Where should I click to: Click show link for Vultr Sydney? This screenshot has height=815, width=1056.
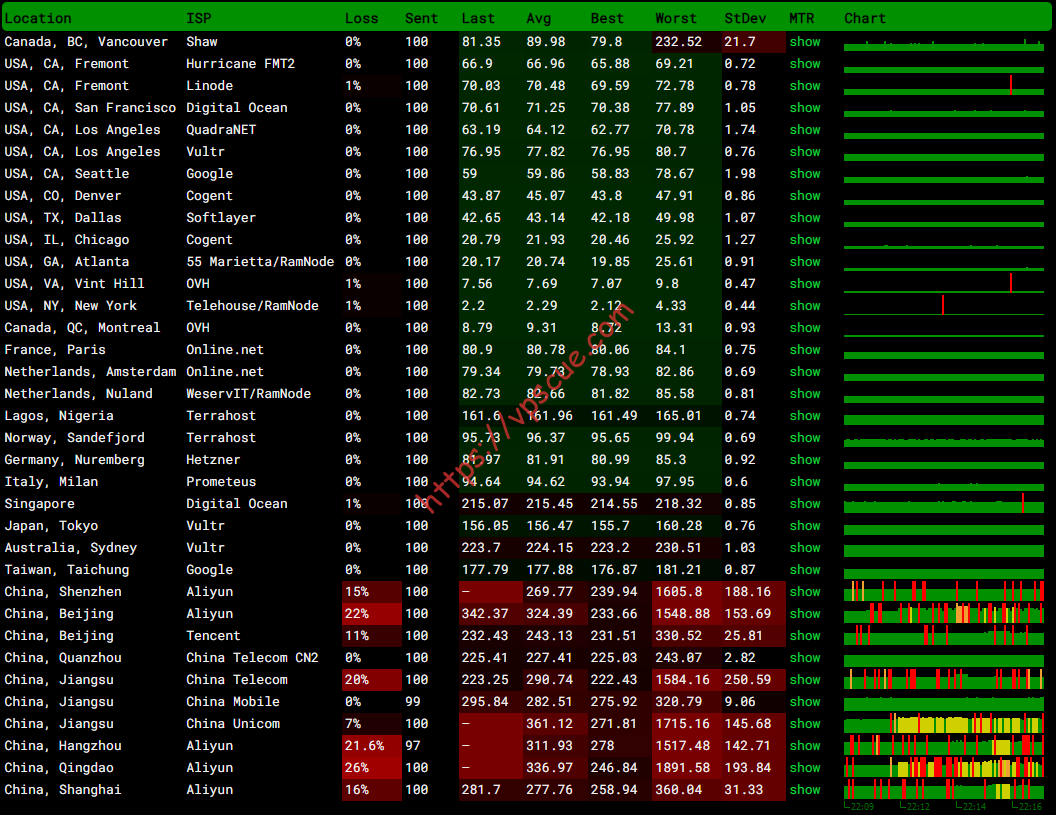pos(805,548)
